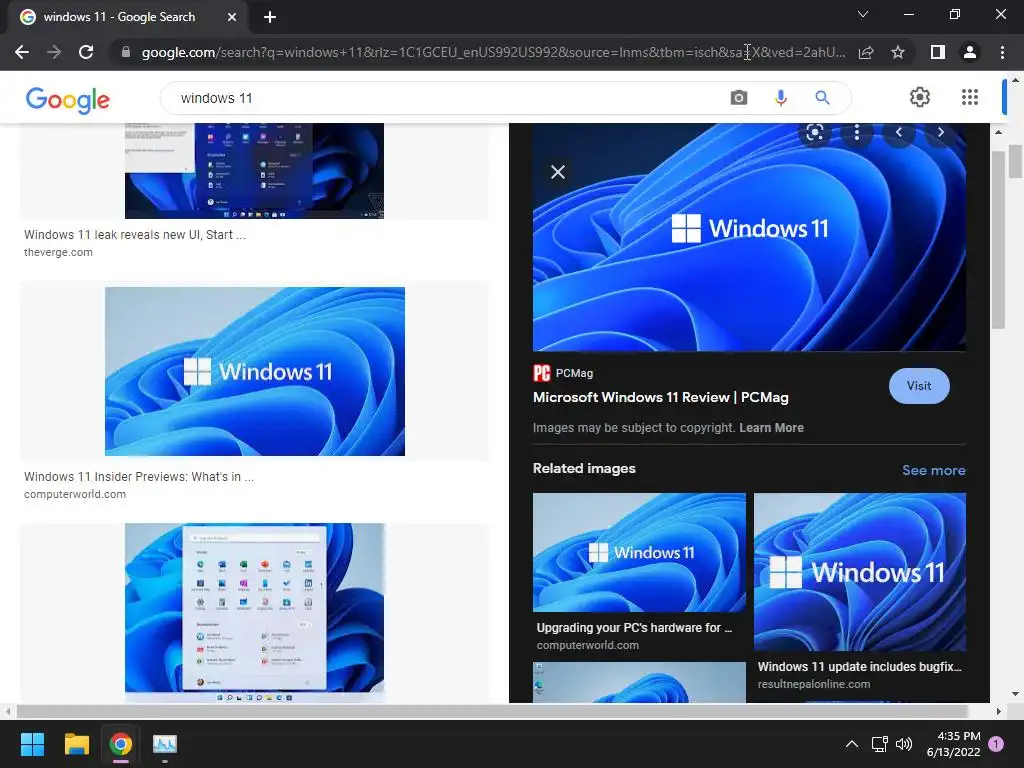The width and height of the screenshot is (1024, 768).
Task: Click 'Windows 11 update includes bugfix...' caption
Action: [x=859, y=667]
